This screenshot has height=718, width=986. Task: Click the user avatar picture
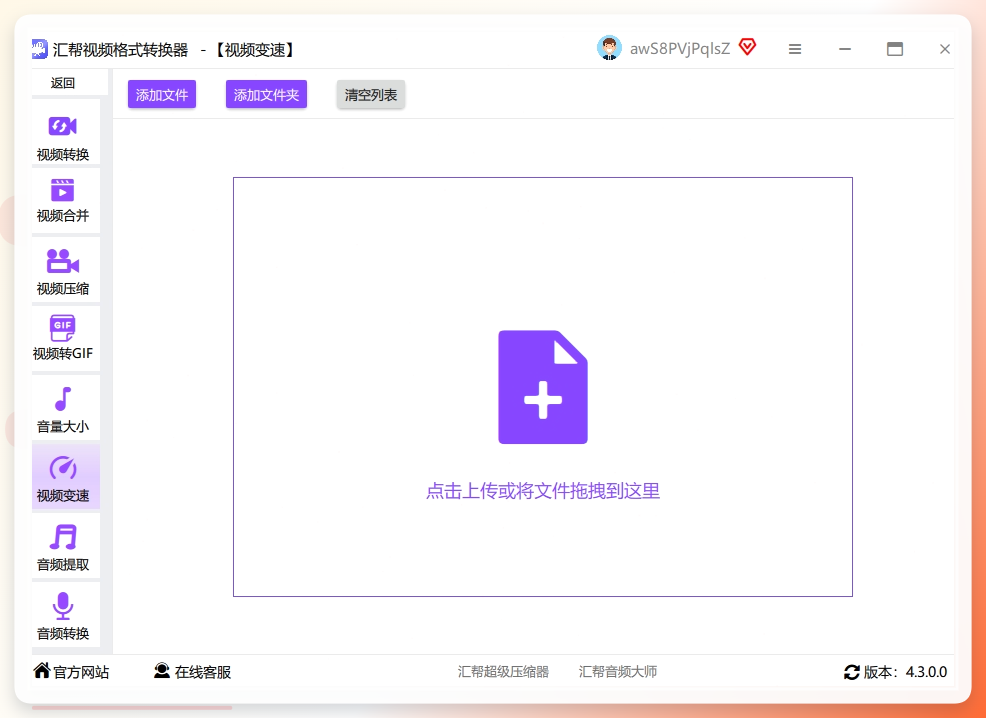click(609, 48)
